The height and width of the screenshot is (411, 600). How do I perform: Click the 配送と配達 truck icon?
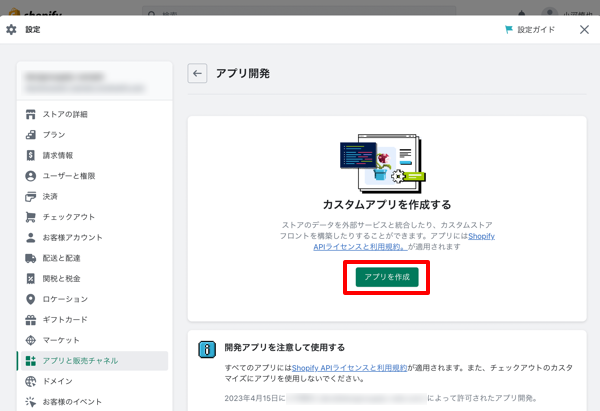click(31, 258)
